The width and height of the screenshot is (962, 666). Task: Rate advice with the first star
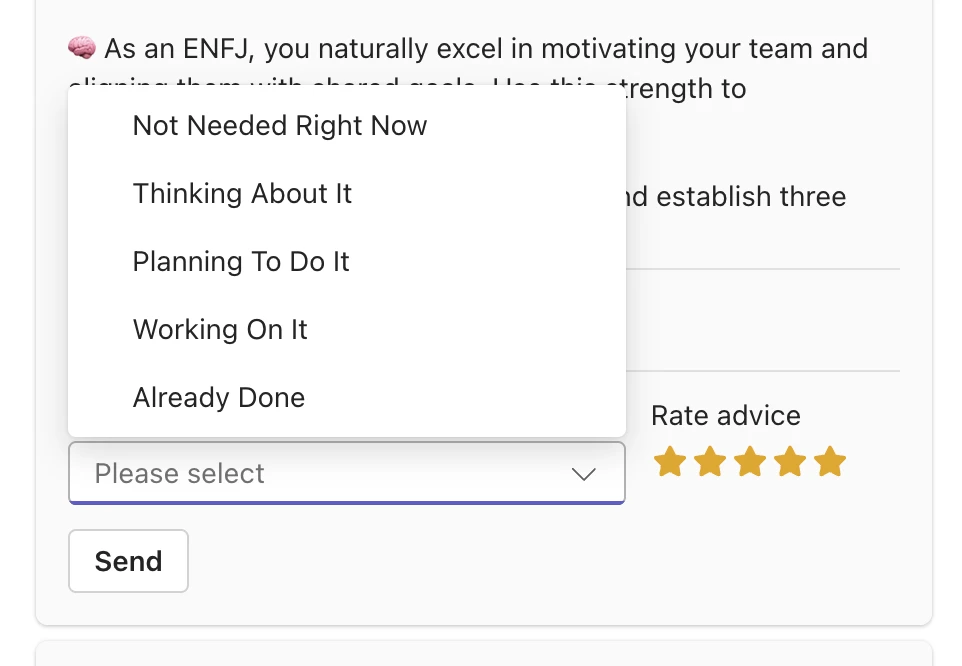669,462
